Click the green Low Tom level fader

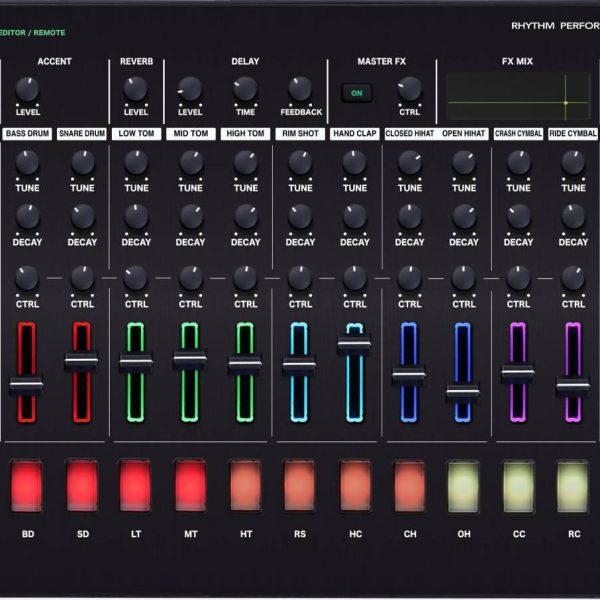(136, 361)
